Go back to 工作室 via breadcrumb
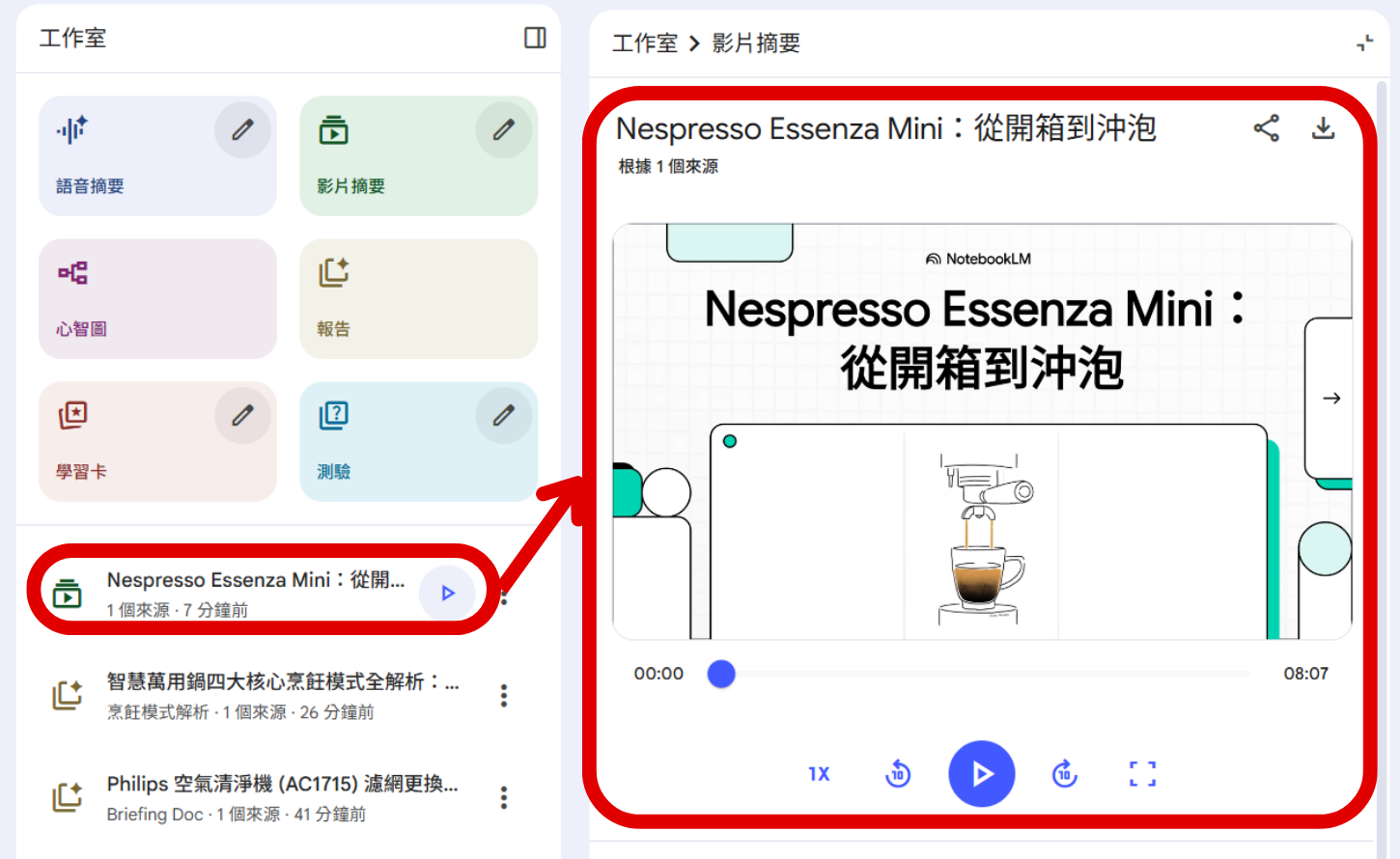This screenshot has width=1400, height=859. pyautogui.click(x=644, y=42)
